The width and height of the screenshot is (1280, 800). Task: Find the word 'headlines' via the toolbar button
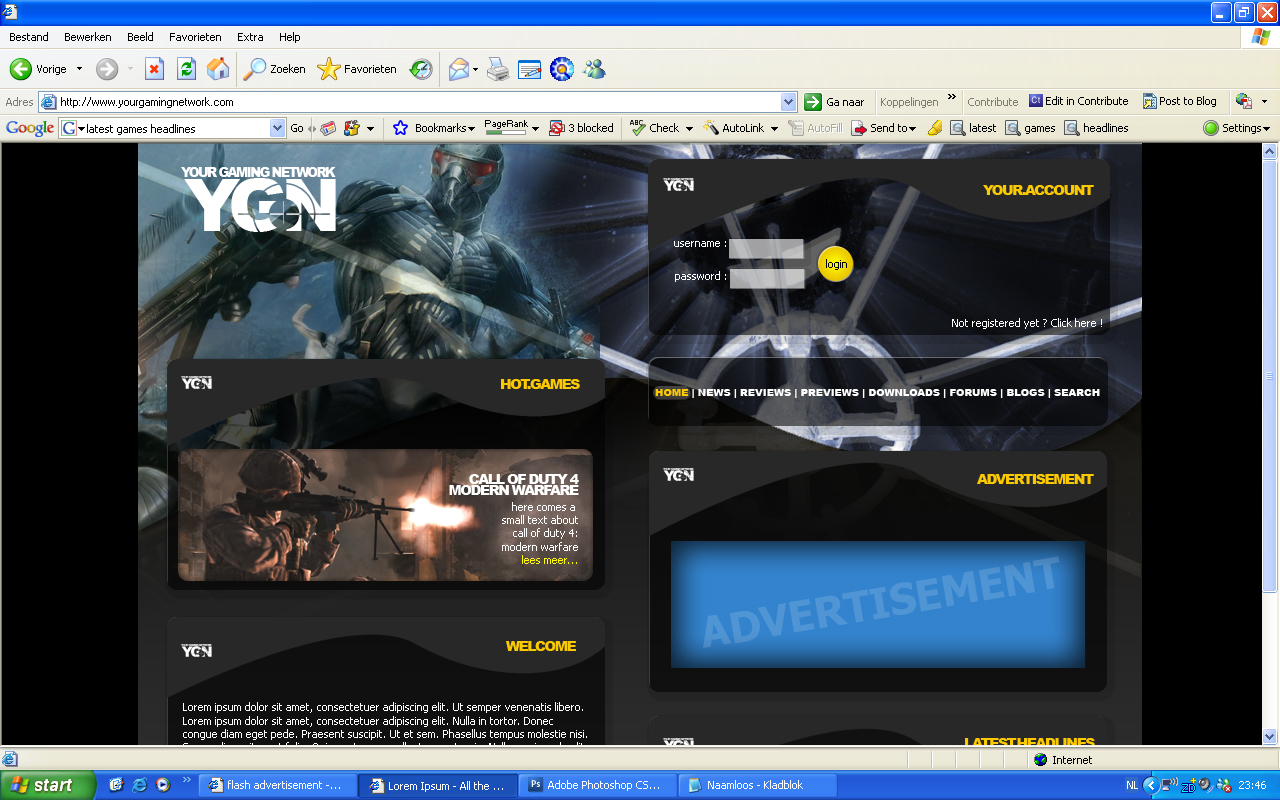click(x=1097, y=128)
